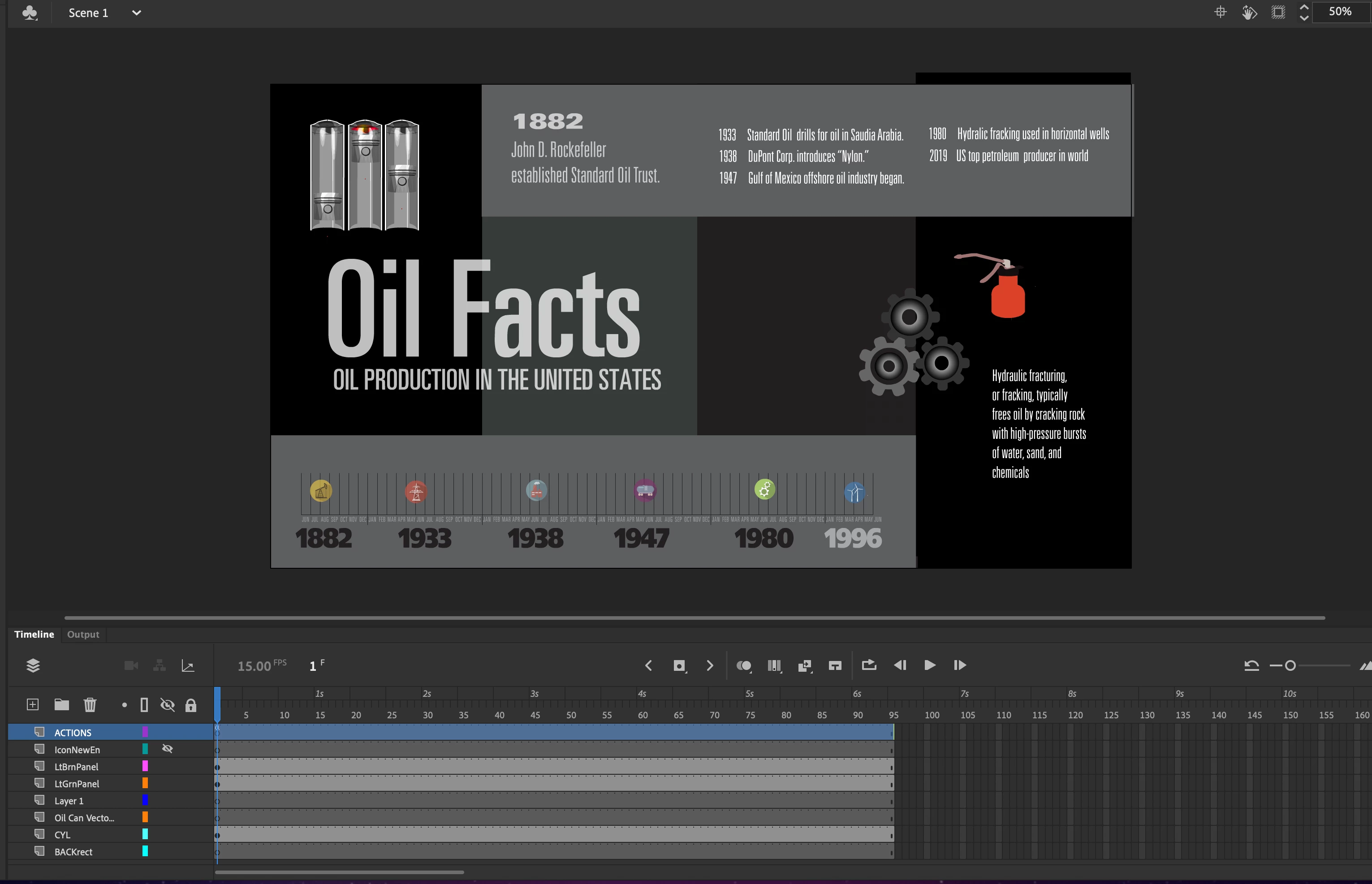This screenshot has width=1372, height=884.
Task: Toggle lock all layers padlock icon
Action: point(191,705)
